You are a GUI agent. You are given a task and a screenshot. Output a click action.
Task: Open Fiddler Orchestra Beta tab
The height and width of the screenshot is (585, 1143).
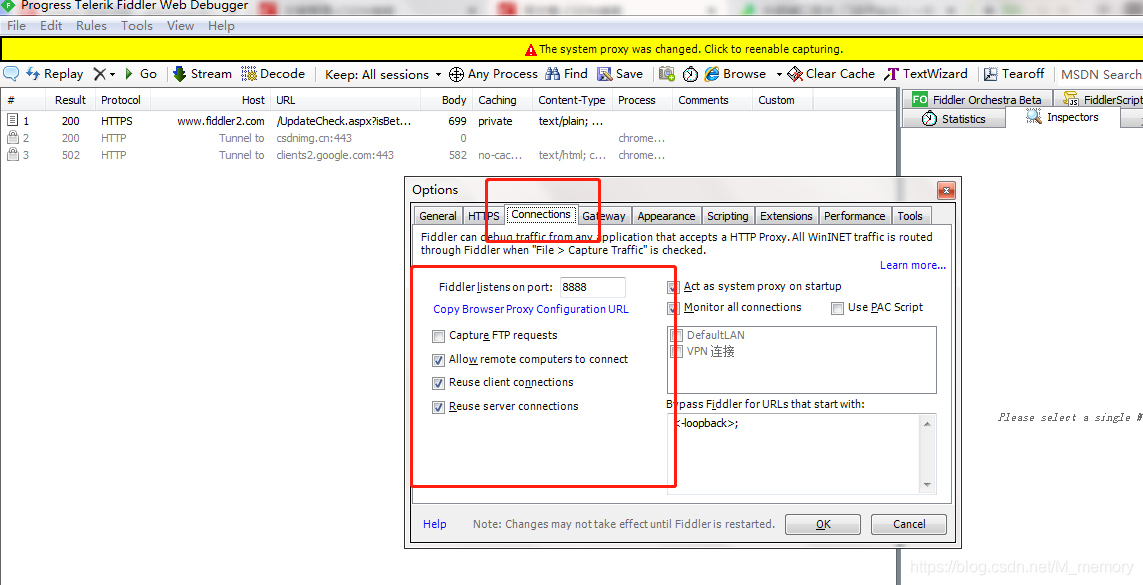point(977,99)
